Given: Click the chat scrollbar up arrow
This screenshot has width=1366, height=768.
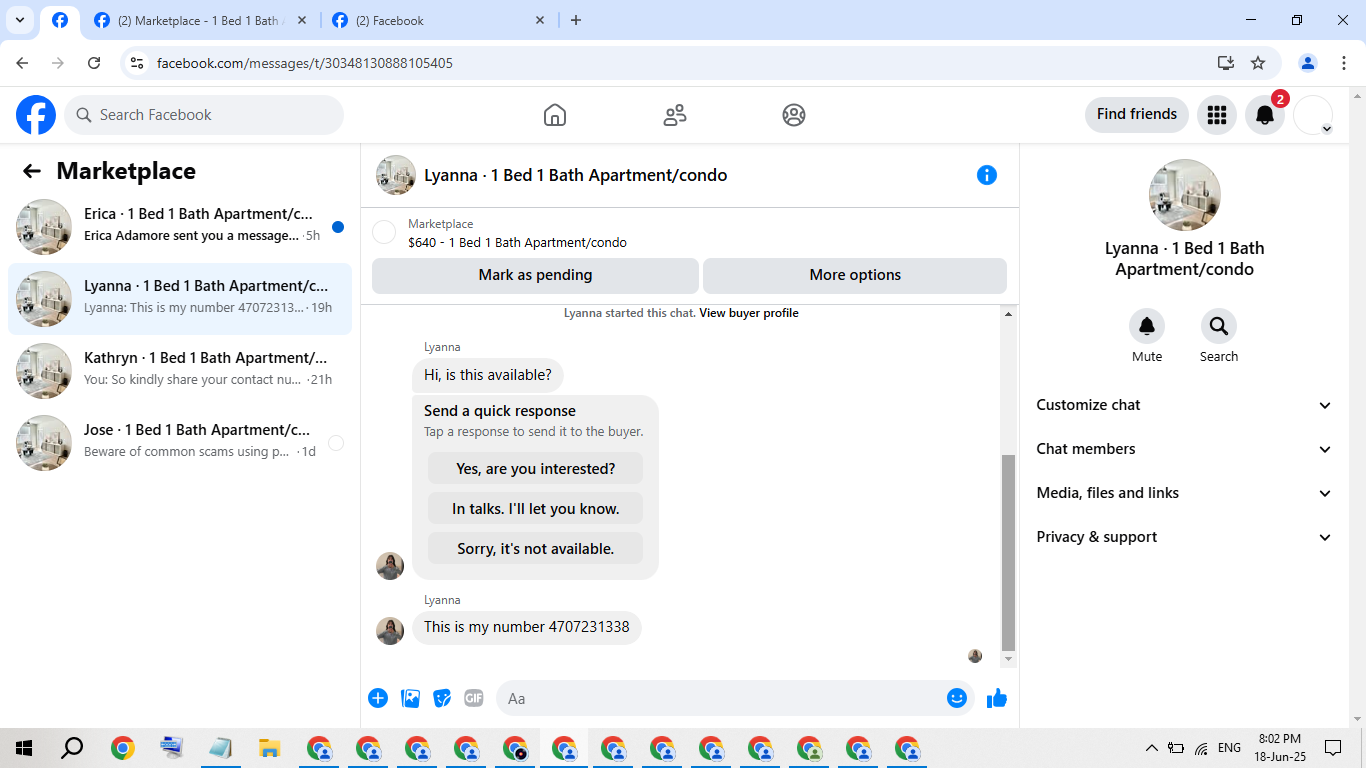Looking at the screenshot, I should coord(1008,315).
